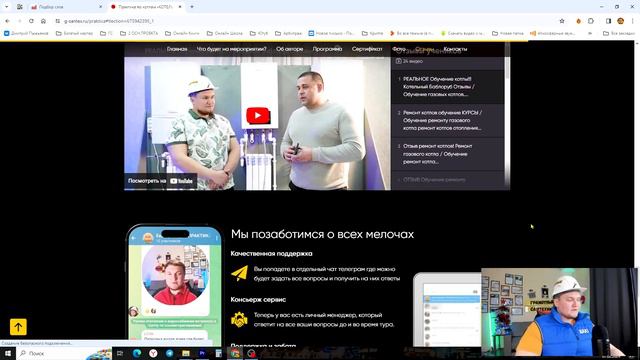The image size is (640, 360).
Task: Click the 'Качественная поддержка' heading
Action: (x=271, y=253)
